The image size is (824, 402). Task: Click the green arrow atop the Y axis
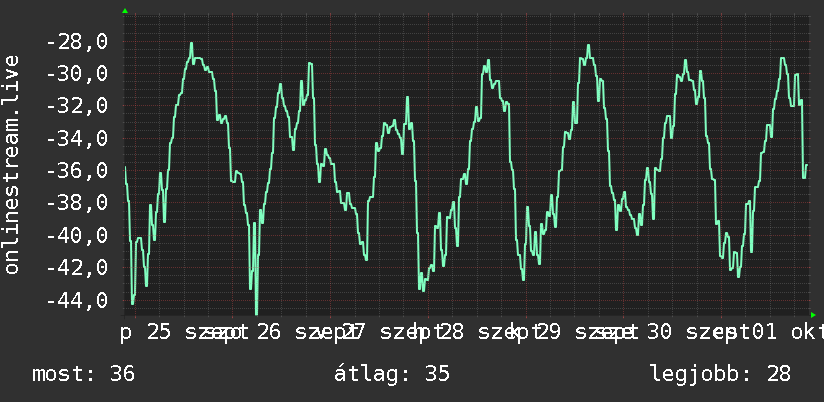point(125,11)
